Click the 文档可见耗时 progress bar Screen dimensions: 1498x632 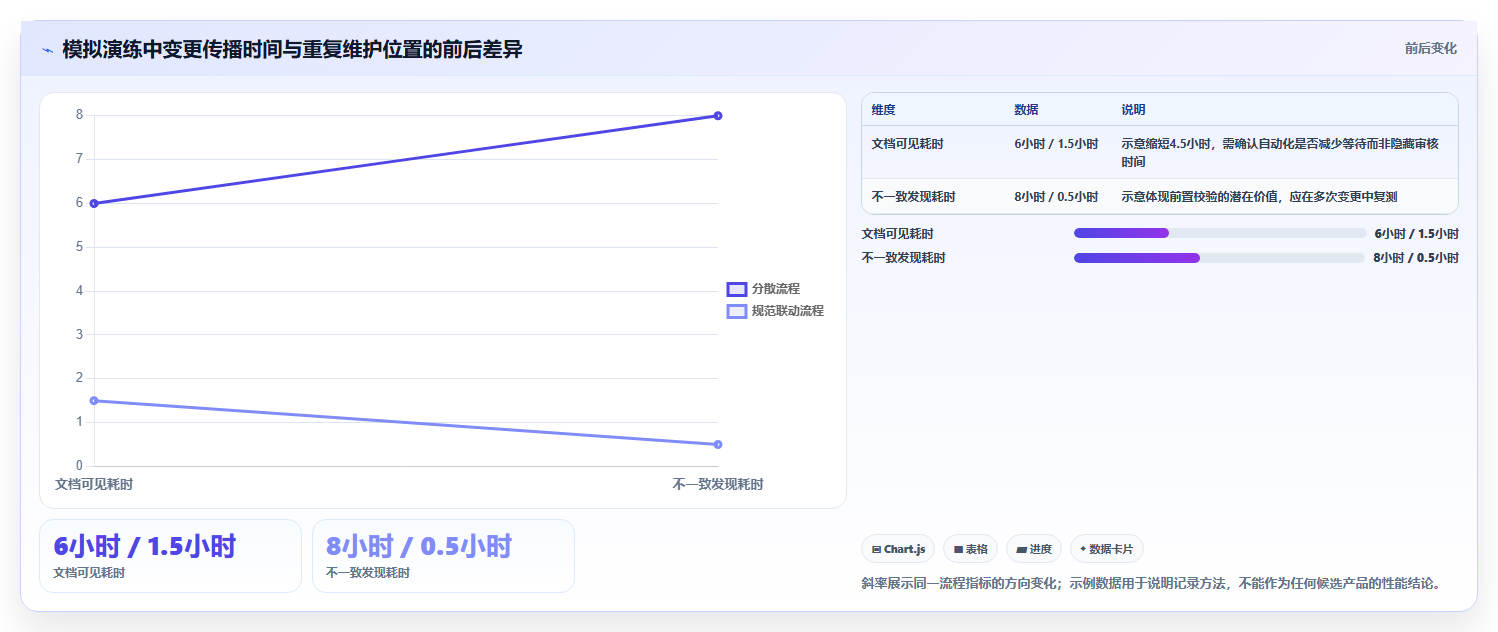pos(1219,233)
